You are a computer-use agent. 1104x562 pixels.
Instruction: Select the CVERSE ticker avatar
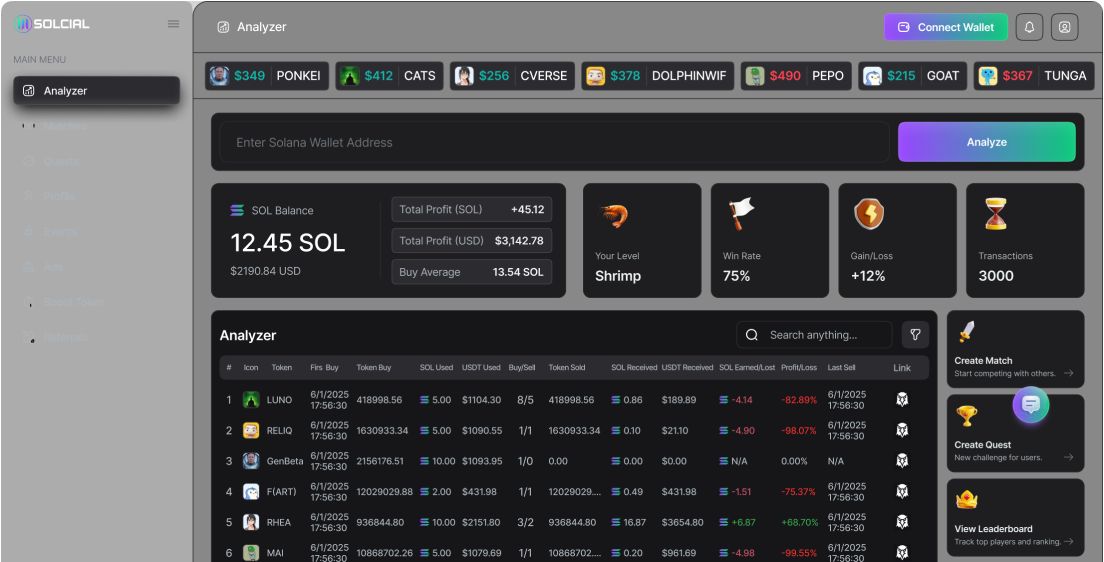pyautogui.click(x=464, y=76)
